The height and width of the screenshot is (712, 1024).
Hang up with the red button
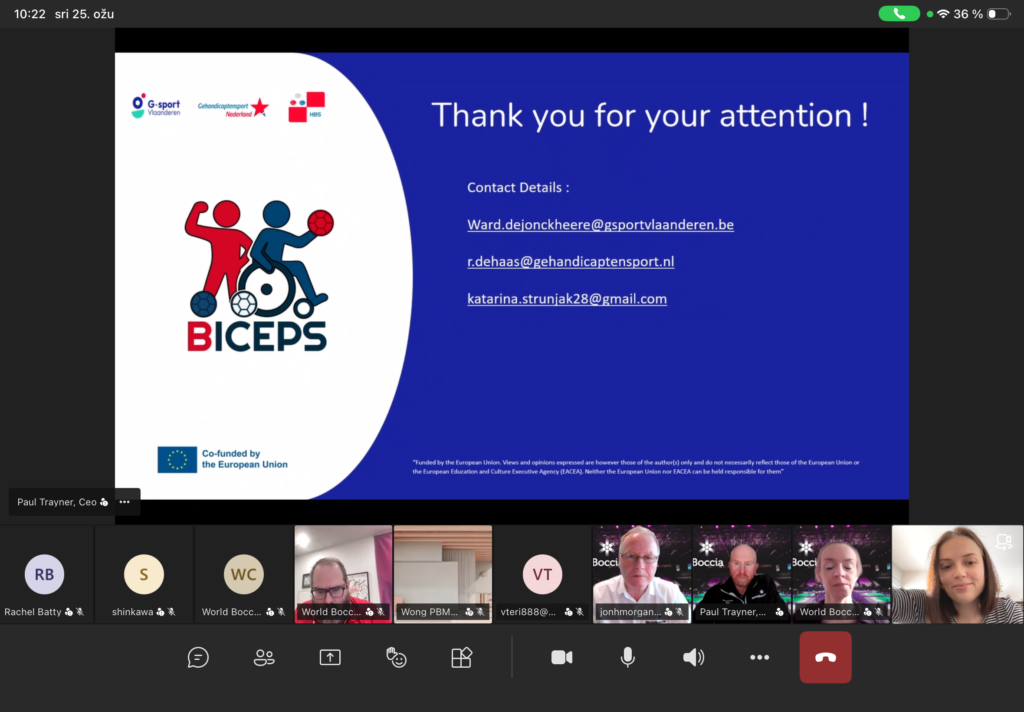point(825,657)
